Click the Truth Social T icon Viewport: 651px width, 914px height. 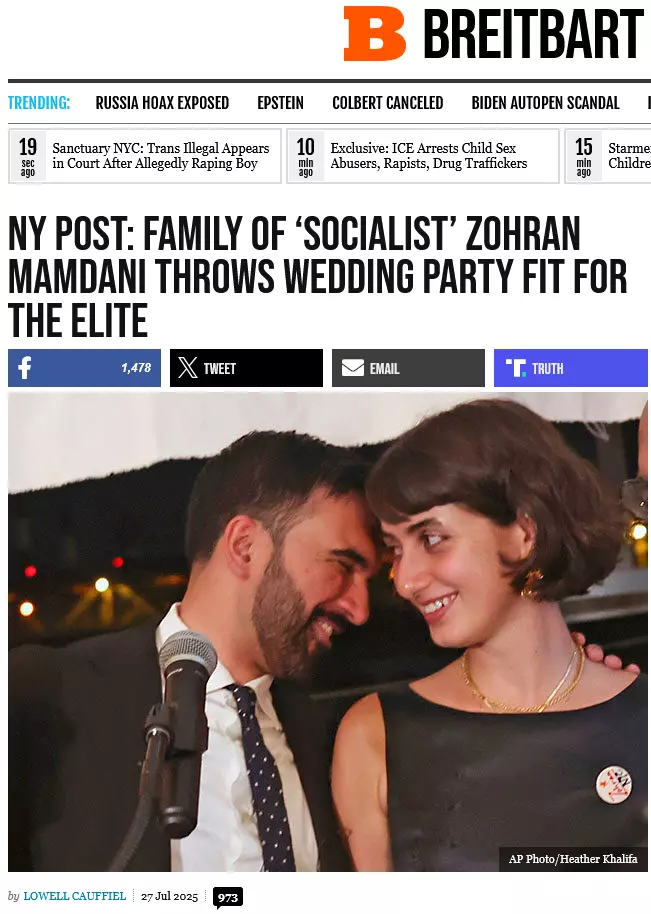[515, 368]
